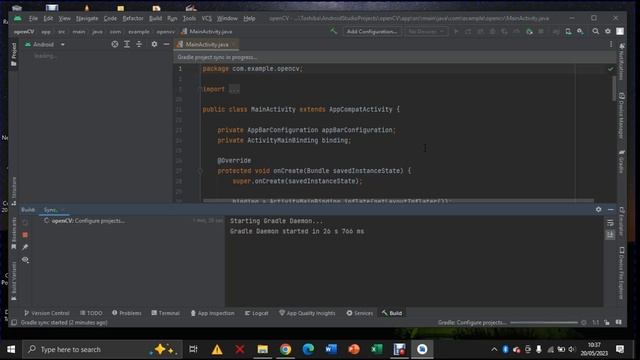Open the Window menu
This screenshot has height=360, width=640.
pyautogui.click(x=227, y=18)
